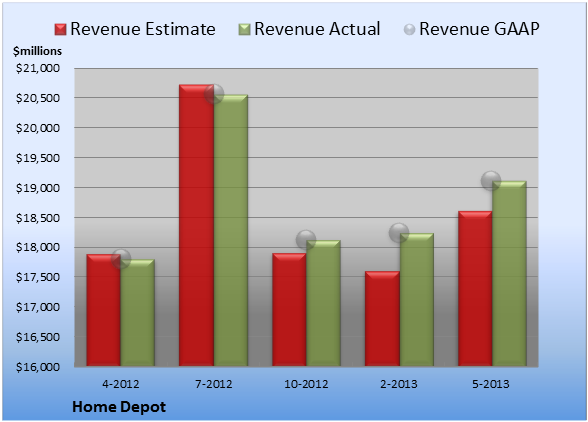This screenshot has height=422, width=588.
Task: Select the green actual bar for 4-2012
Action: 138,313
